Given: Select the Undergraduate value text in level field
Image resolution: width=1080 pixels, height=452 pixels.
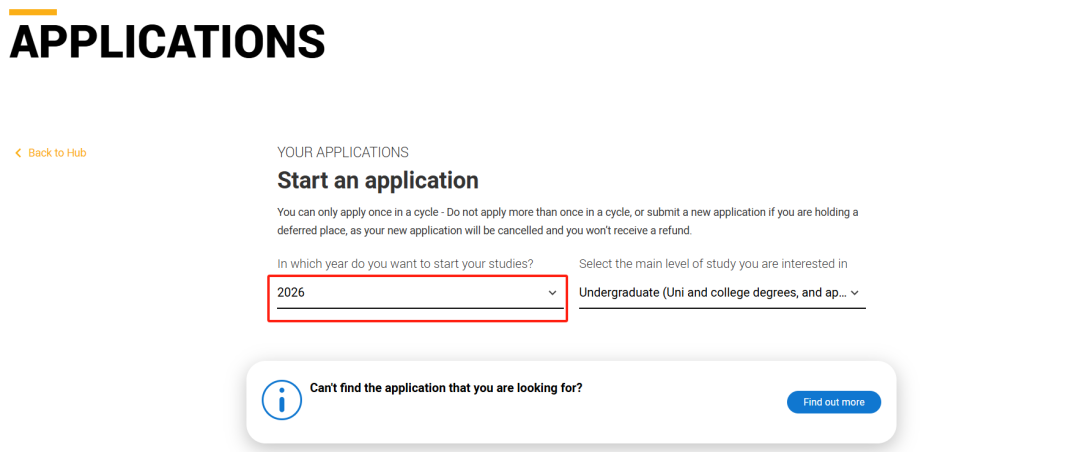Looking at the screenshot, I should [x=712, y=293].
